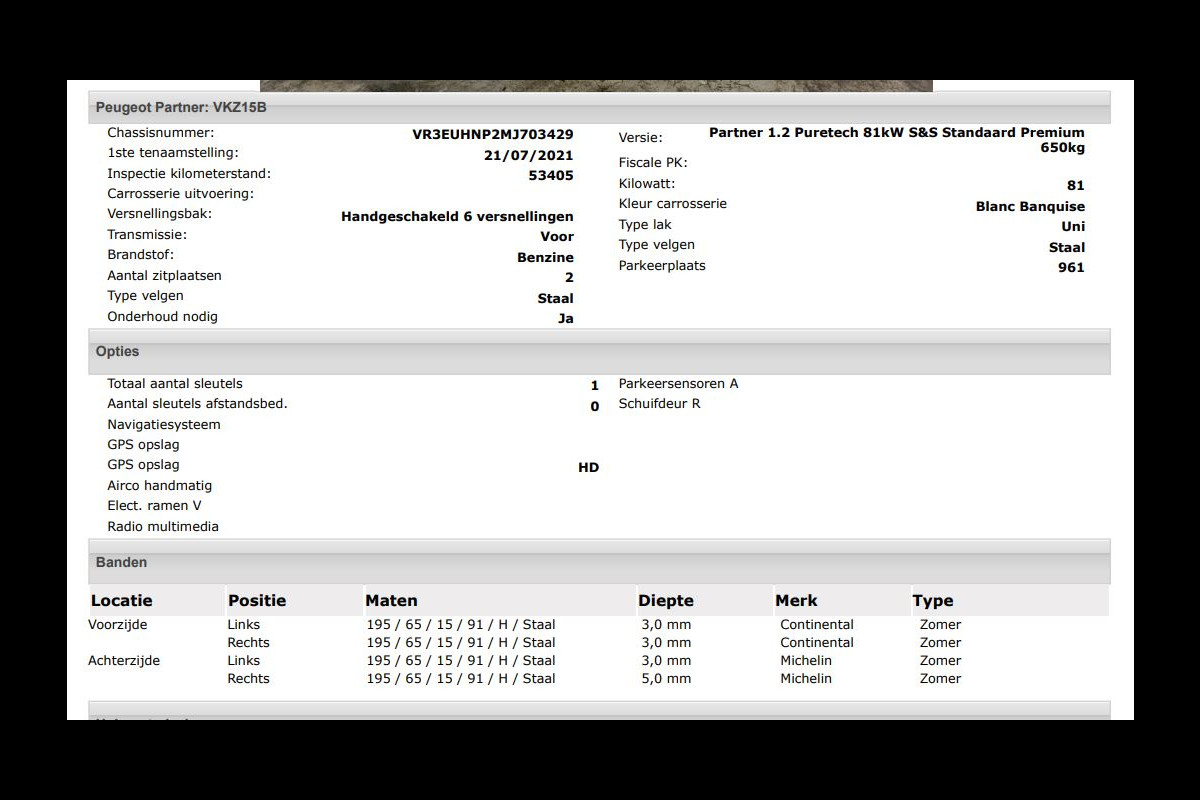Click the Opties section header
The height and width of the screenshot is (800, 1200).
pyautogui.click(x=117, y=352)
